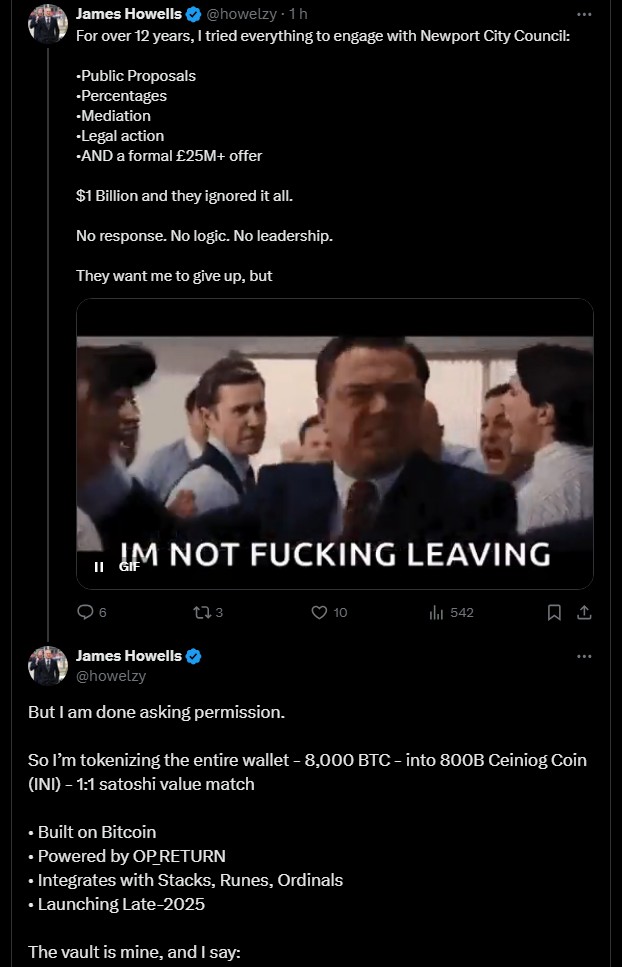Open reply icon showing 6 comments
Screen dimensions: 622x967
coord(85,612)
